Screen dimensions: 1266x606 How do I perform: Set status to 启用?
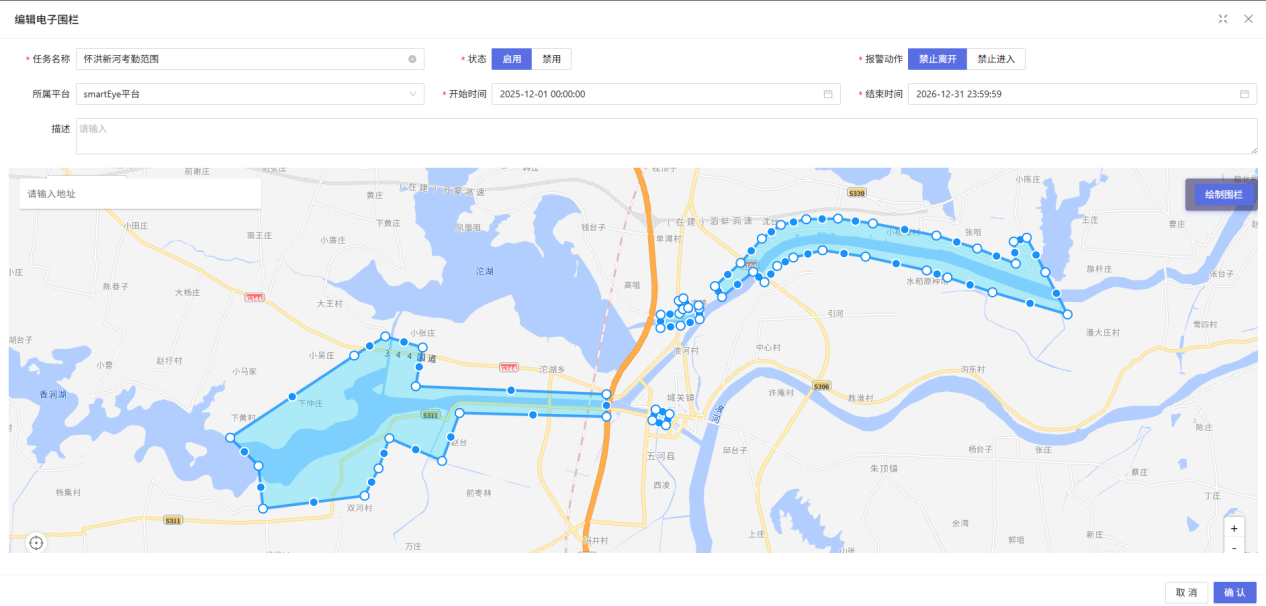(511, 59)
